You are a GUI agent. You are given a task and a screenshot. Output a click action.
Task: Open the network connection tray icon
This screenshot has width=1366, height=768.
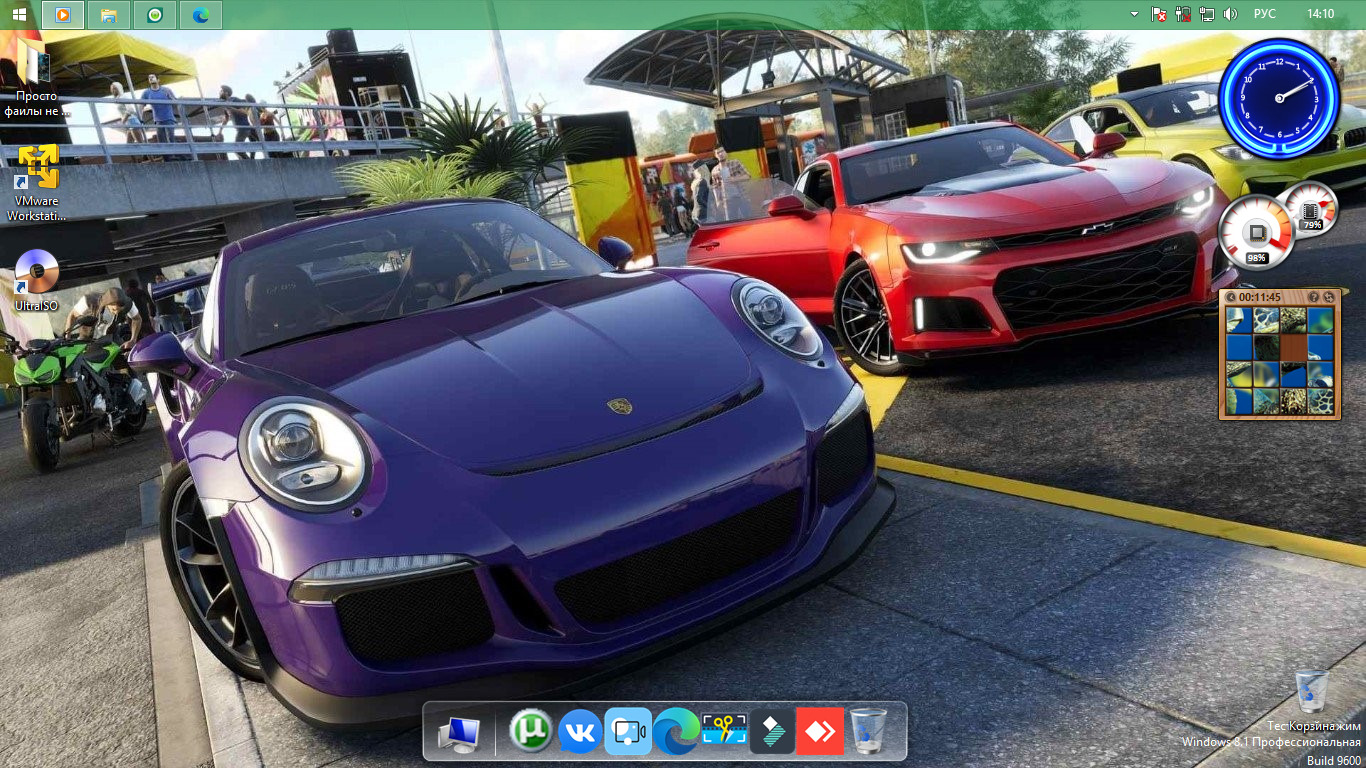tap(1206, 14)
